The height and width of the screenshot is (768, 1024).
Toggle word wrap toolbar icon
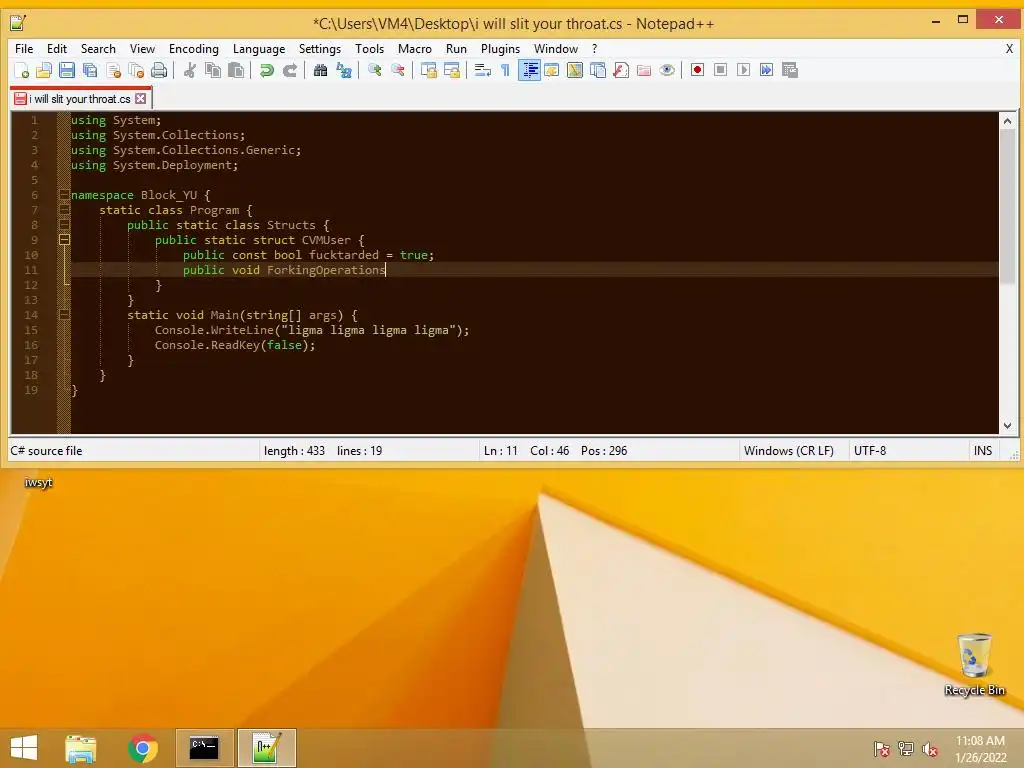[x=482, y=70]
